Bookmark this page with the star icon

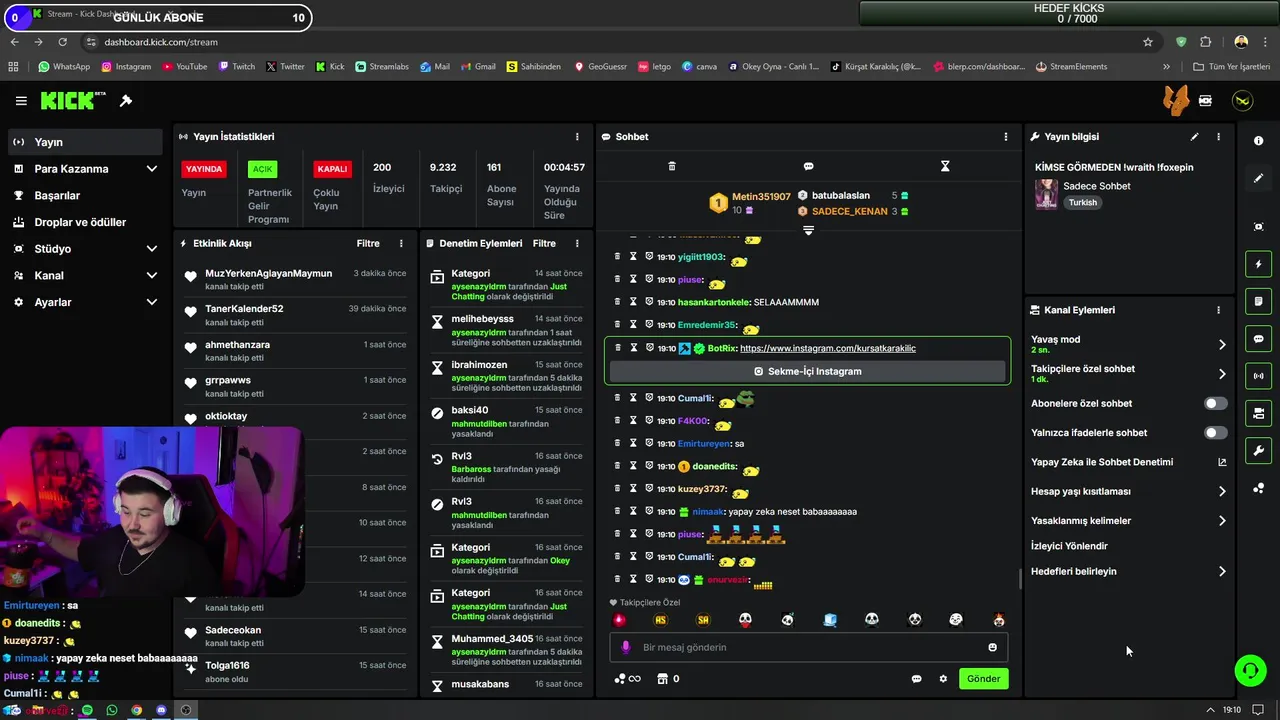1148,42
